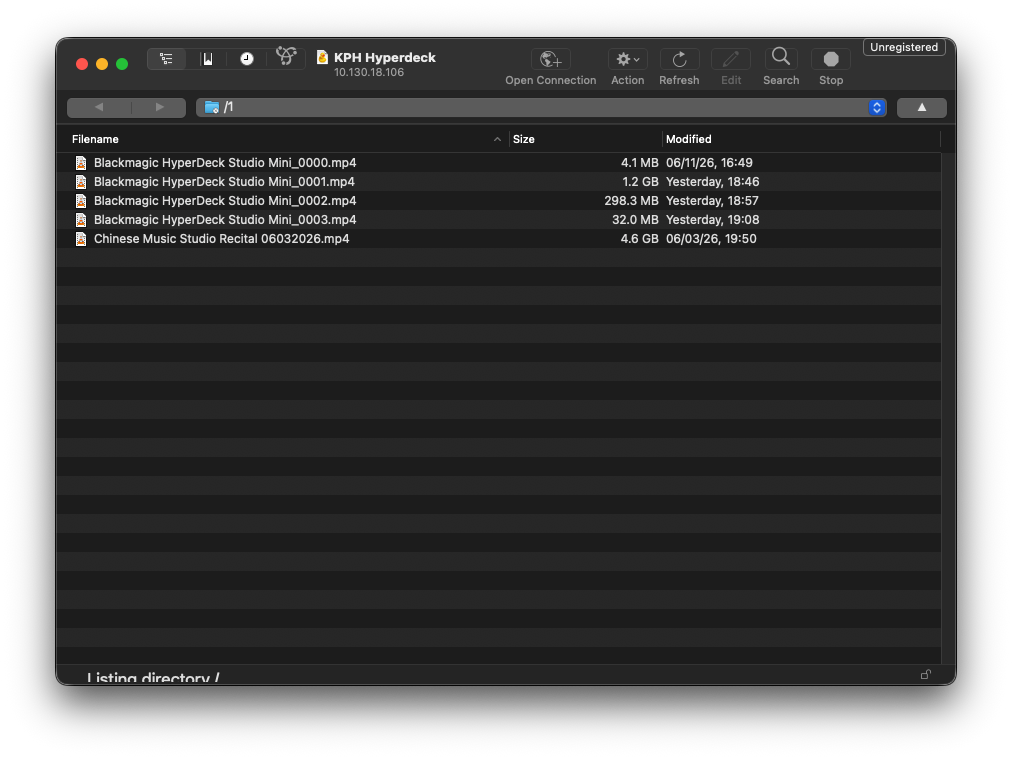Sort files by Size column header
This screenshot has height=759, width=1012.
[523, 139]
